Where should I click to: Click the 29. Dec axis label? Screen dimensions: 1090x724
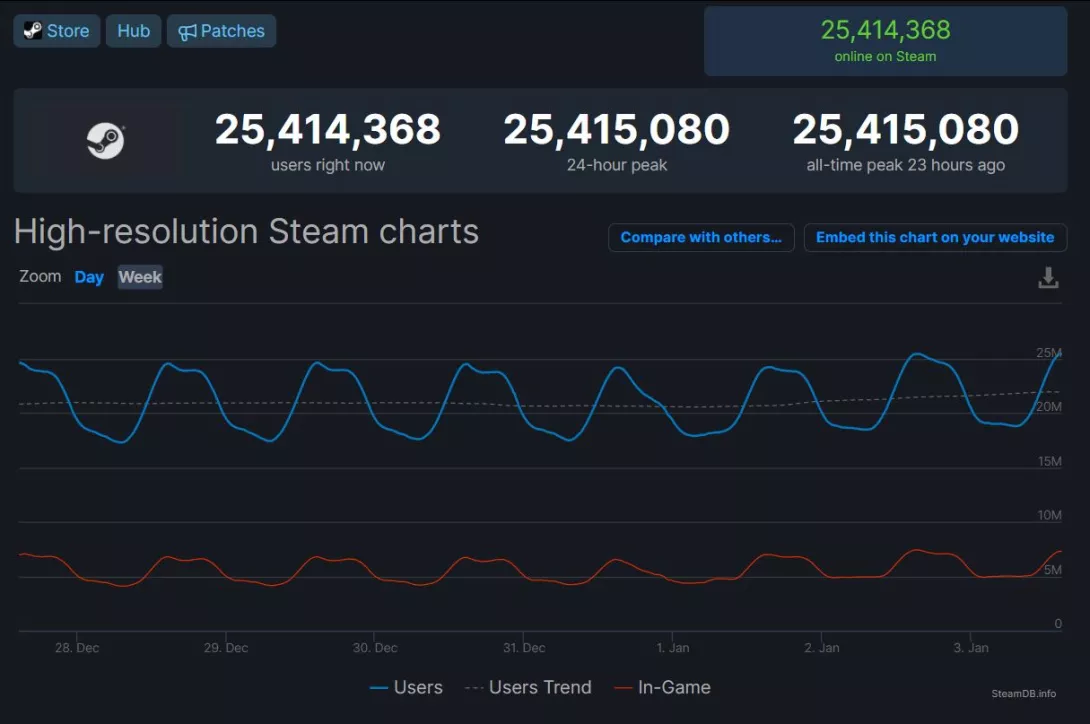(x=226, y=648)
